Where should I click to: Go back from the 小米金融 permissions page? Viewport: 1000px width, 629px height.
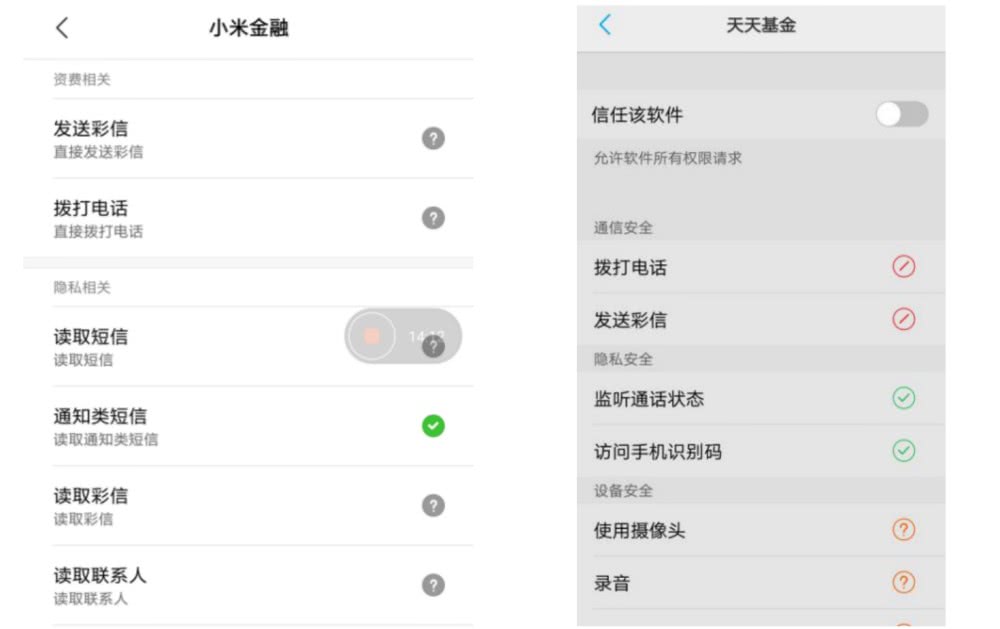[62, 28]
